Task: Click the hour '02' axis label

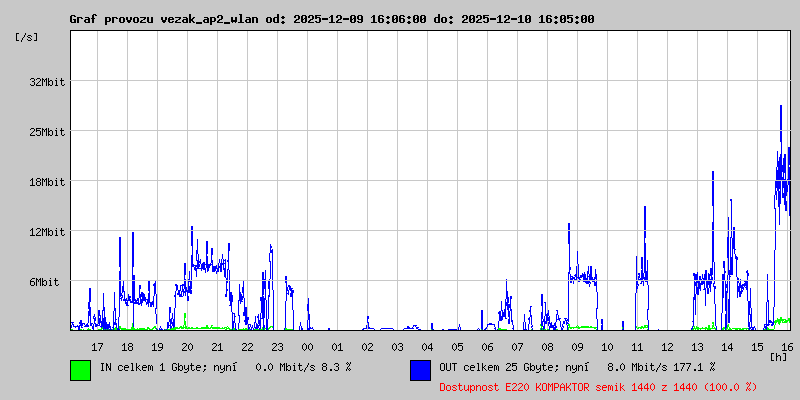Action: (367, 347)
